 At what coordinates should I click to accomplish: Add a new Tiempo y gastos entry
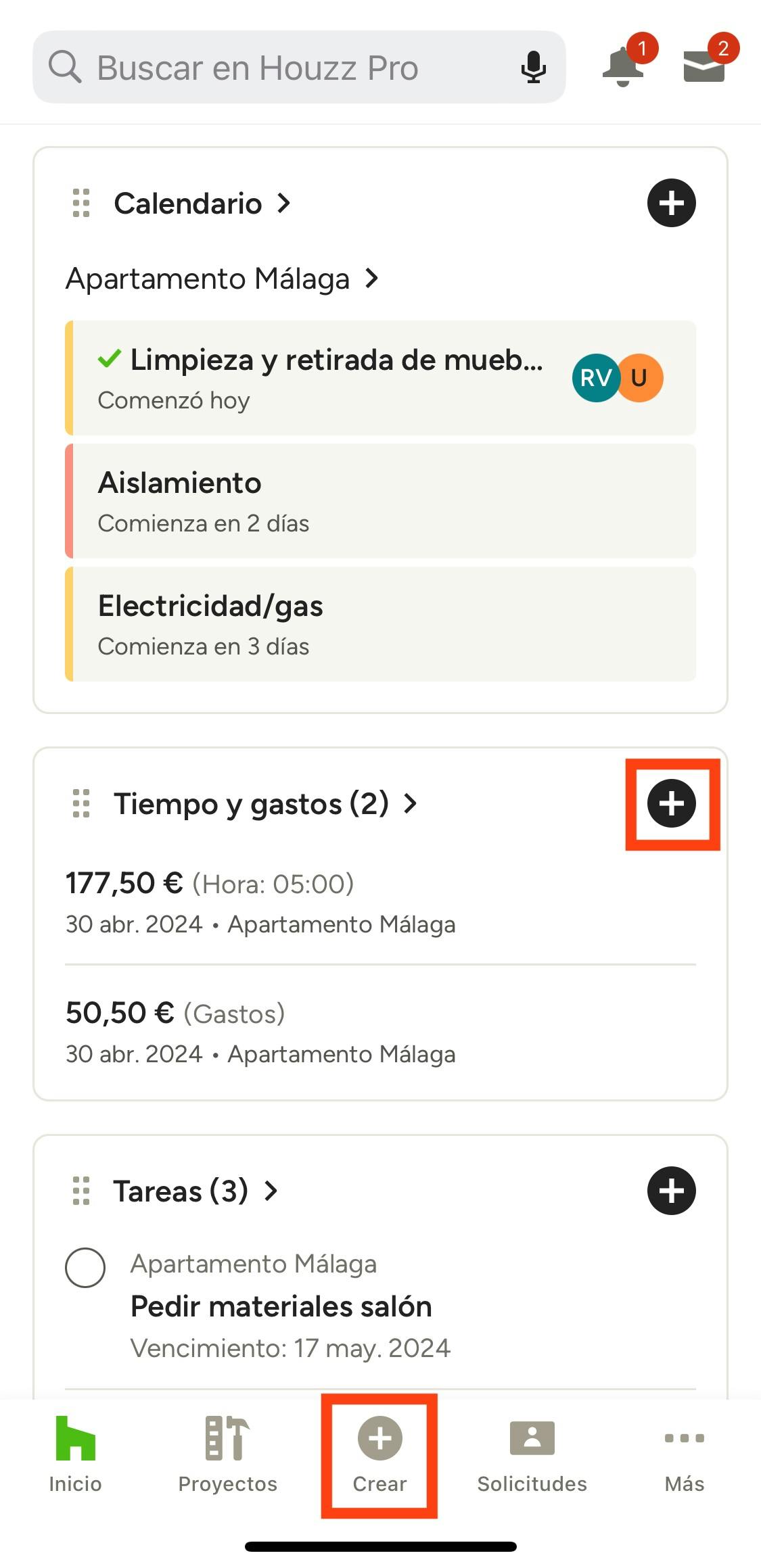coord(671,803)
